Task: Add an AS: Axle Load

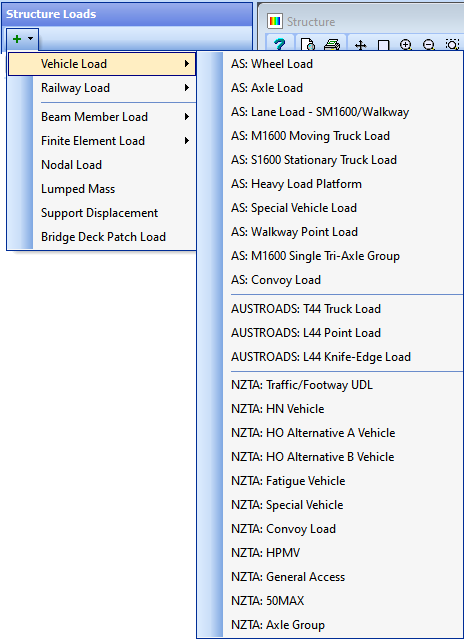Action: (x=330, y=88)
